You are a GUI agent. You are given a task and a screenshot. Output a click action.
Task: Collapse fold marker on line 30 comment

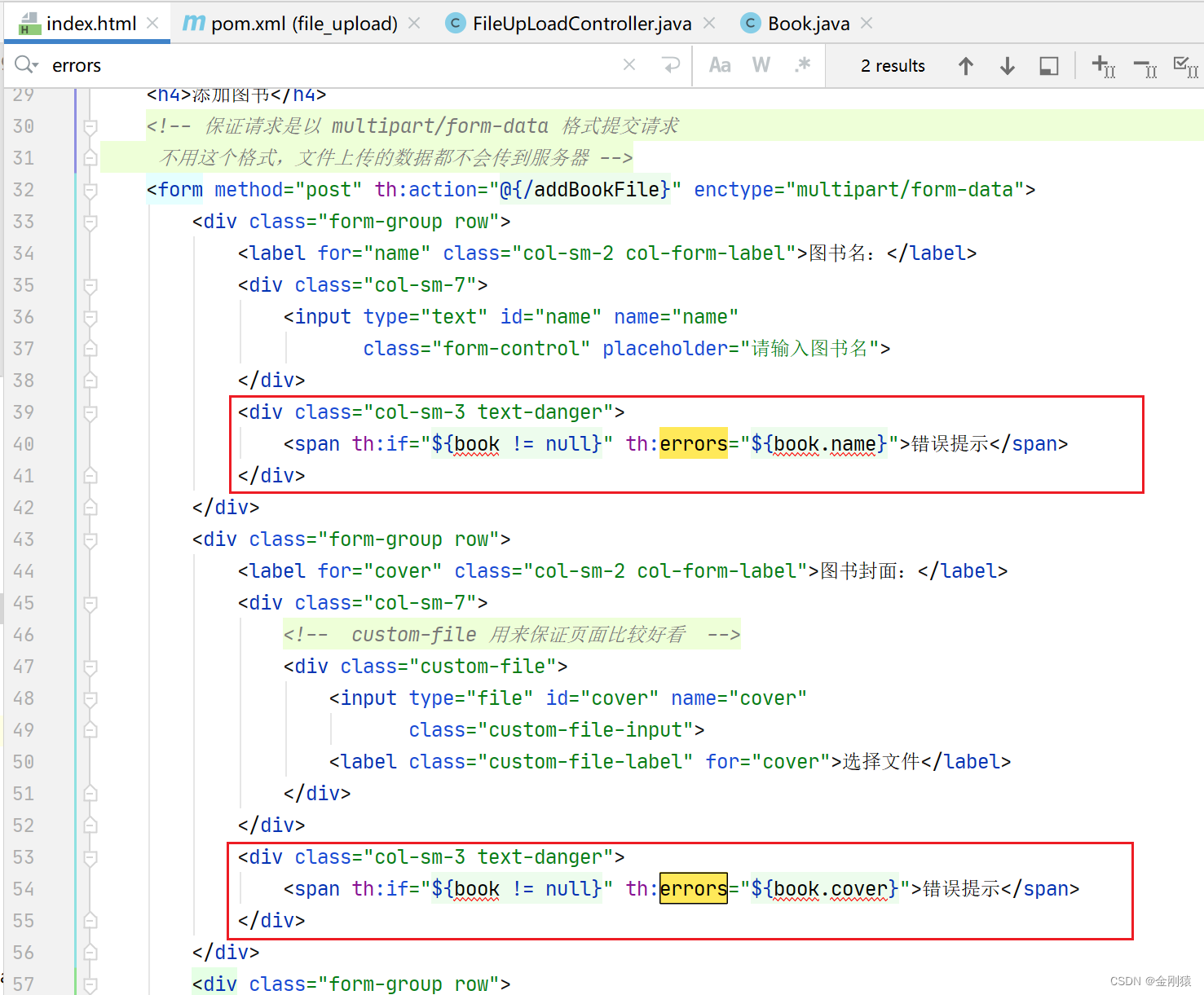[90, 126]
